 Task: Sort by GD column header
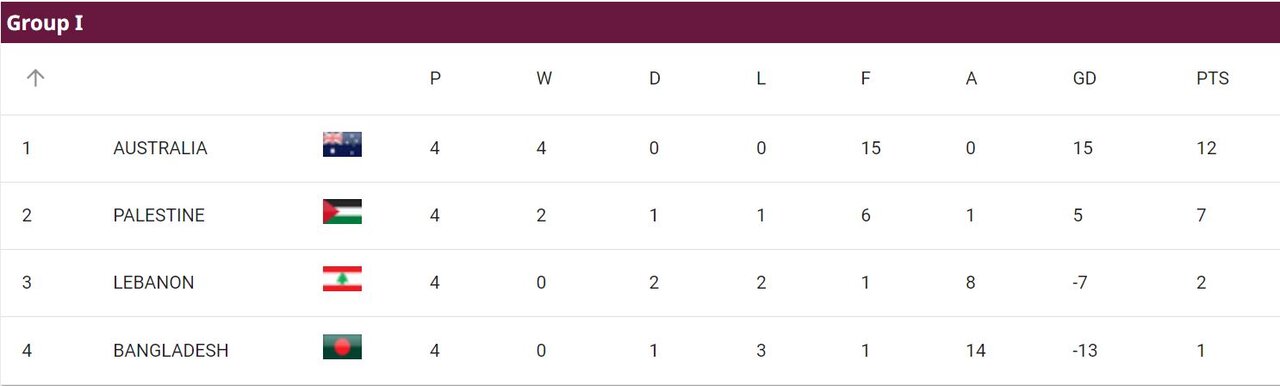(1084, 78)
